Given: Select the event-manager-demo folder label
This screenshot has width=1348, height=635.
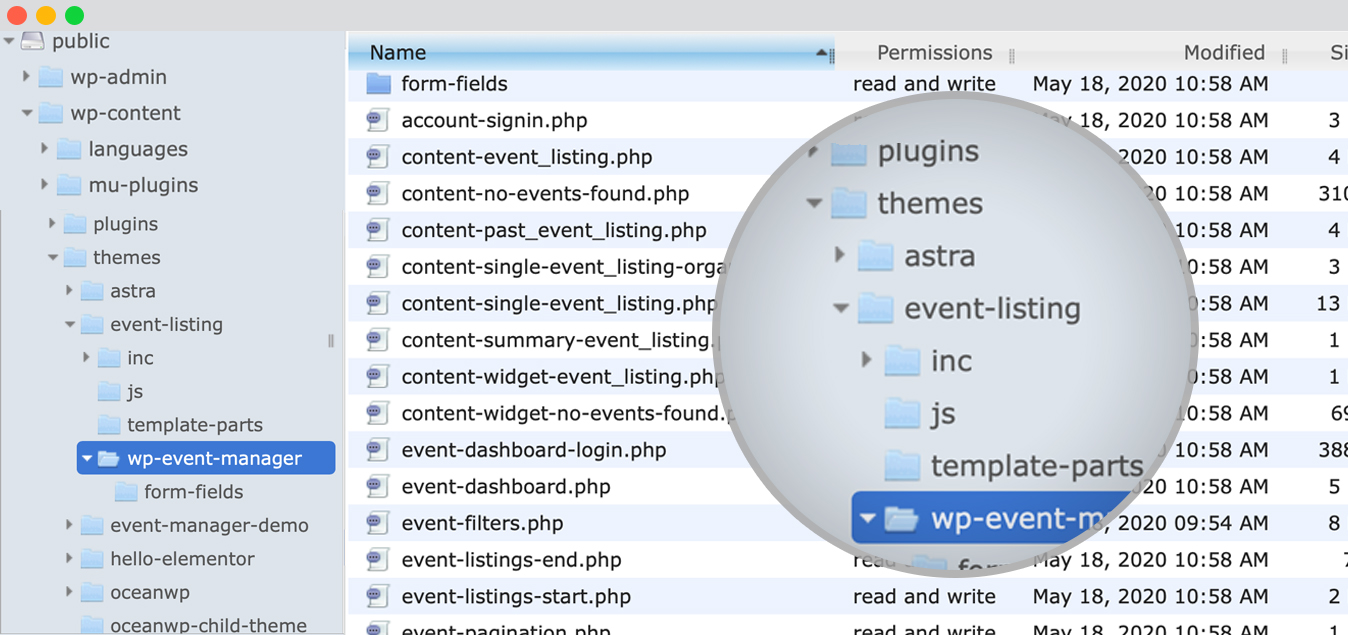Looking at the screenshot, I should point(209,525).
